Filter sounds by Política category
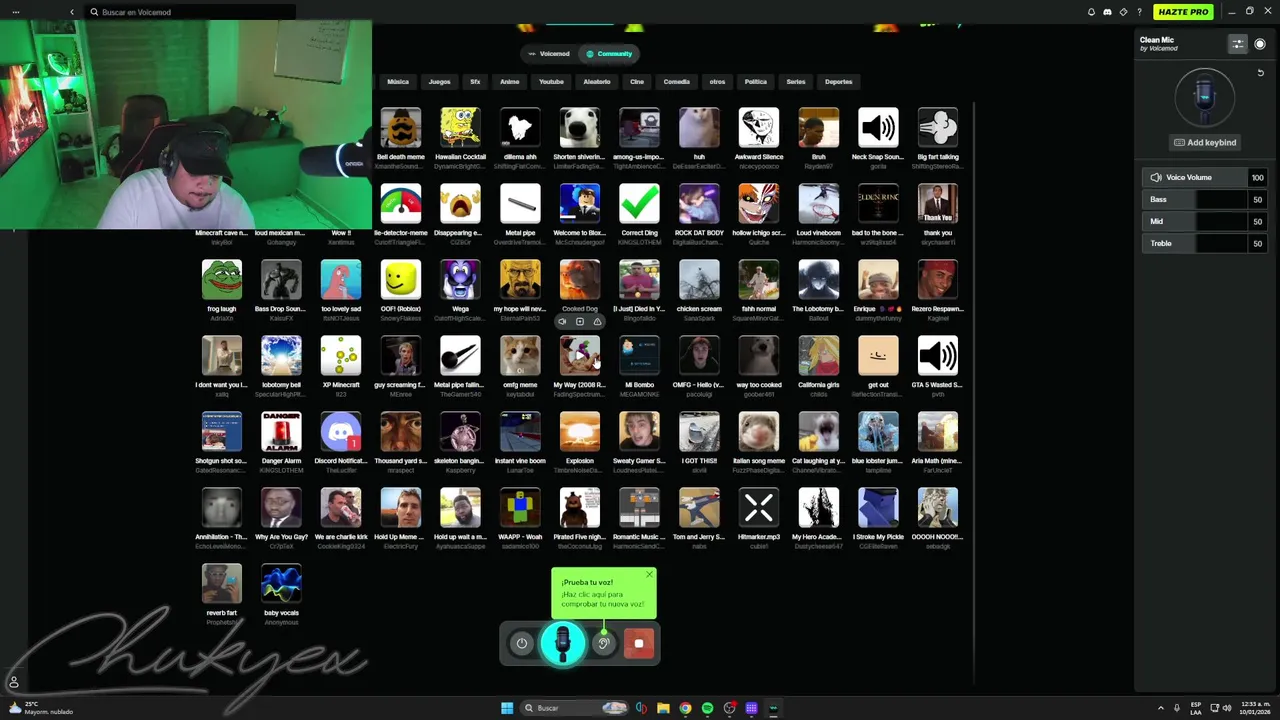Viewport: 1280px width, 720px height. pyautogui.click(x=756, y=82)
